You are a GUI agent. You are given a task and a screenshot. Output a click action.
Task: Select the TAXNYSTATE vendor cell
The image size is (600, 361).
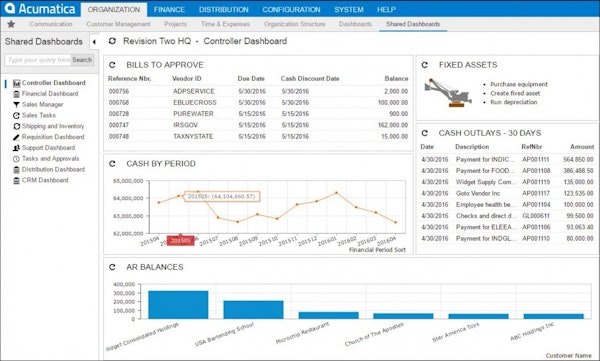point(193,136)
